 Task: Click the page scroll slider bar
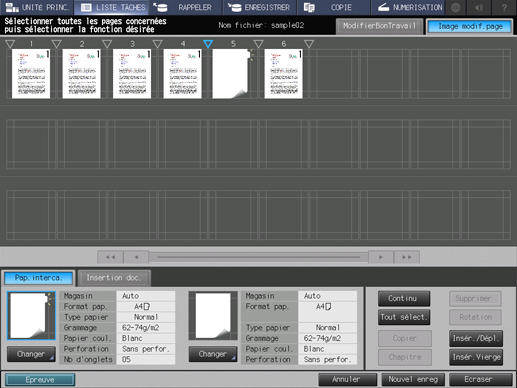[259, 257]
